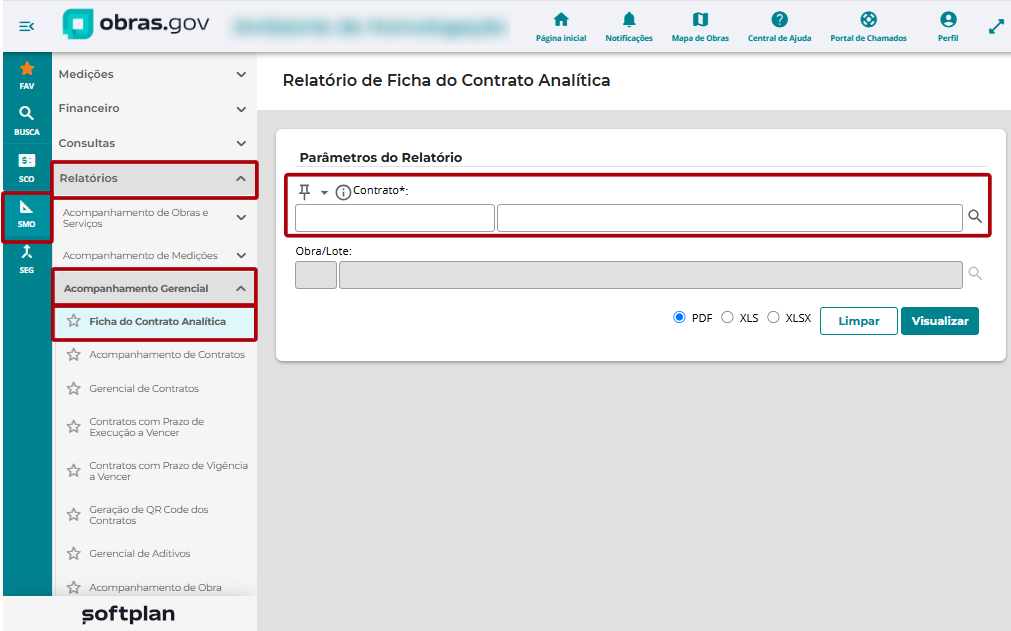Favorite Acompanhamento de Contratos star
This screenshot has height=631, width=1011.
point(74,354)
